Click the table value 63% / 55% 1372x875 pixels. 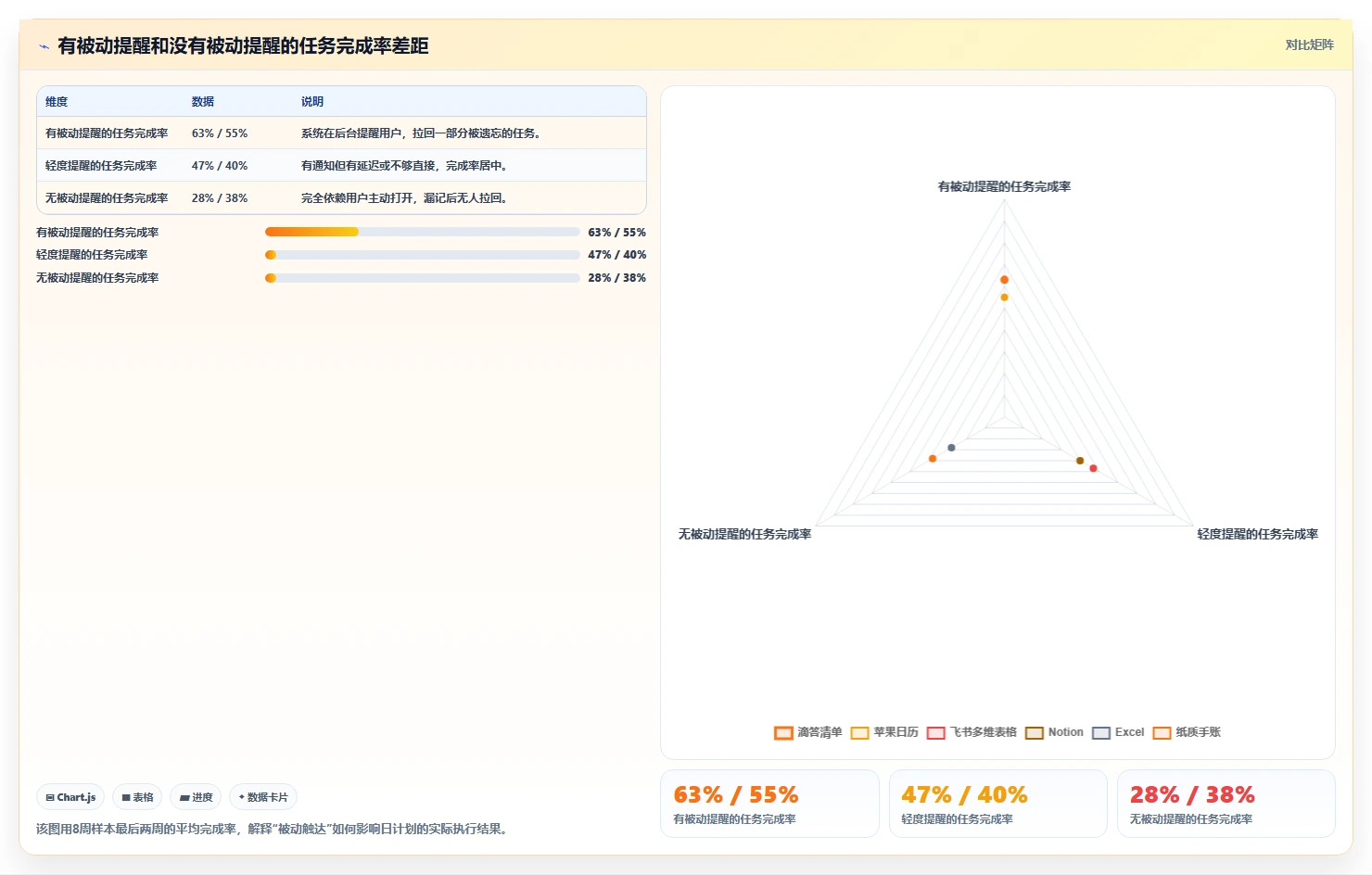220,133
